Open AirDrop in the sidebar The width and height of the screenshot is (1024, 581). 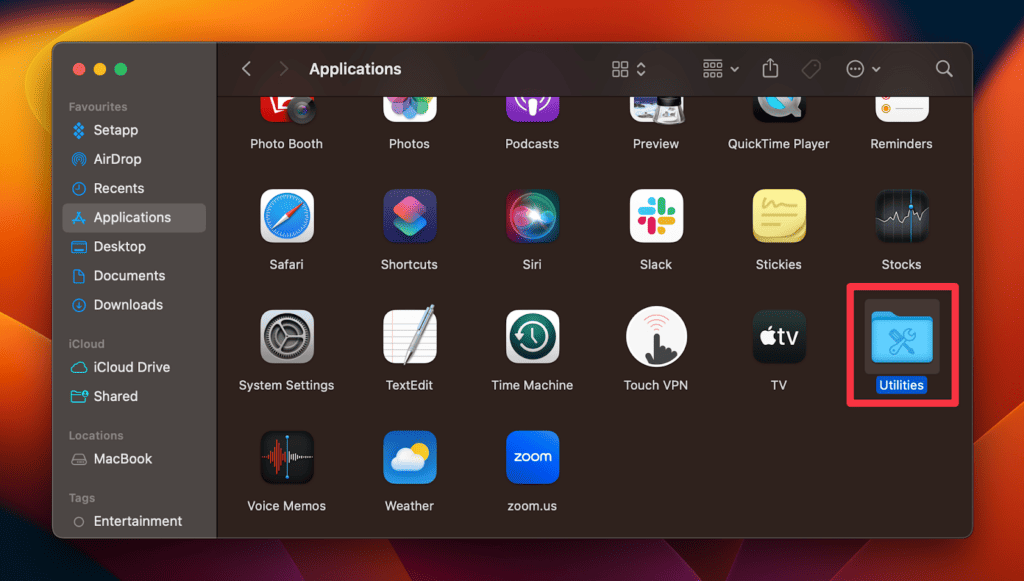click(x=134, y=159)
